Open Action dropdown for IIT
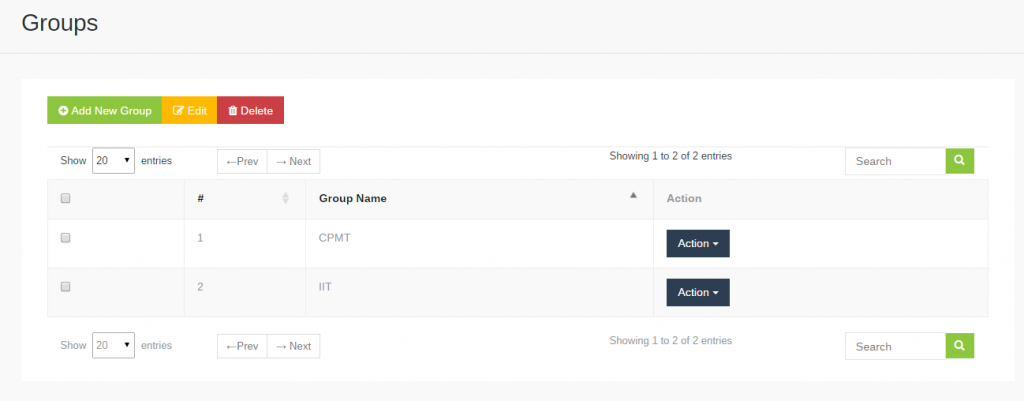1024x401 pixels. pos(698,293)
